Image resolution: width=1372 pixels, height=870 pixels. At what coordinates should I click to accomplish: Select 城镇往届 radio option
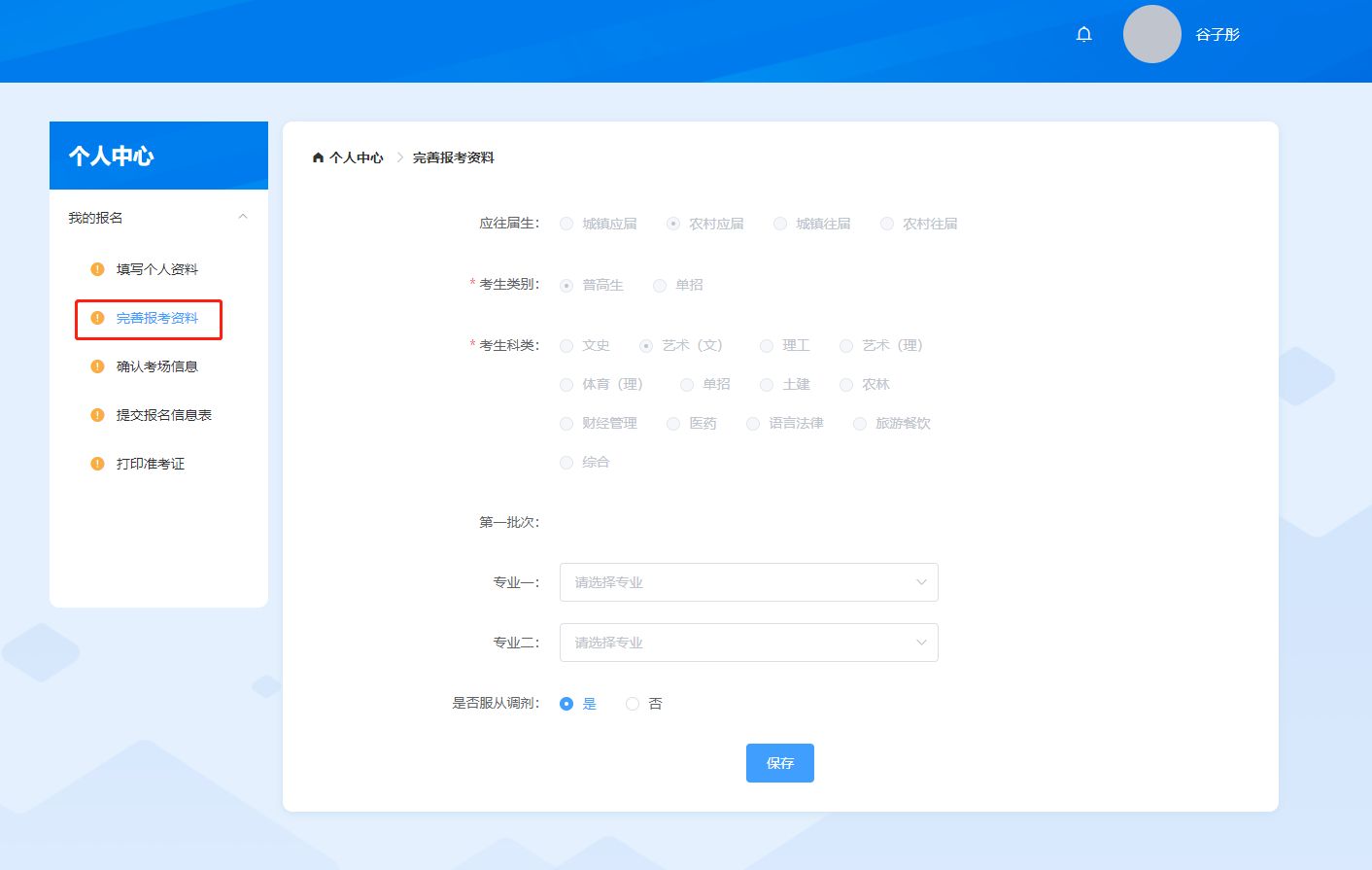pos(812,224)
